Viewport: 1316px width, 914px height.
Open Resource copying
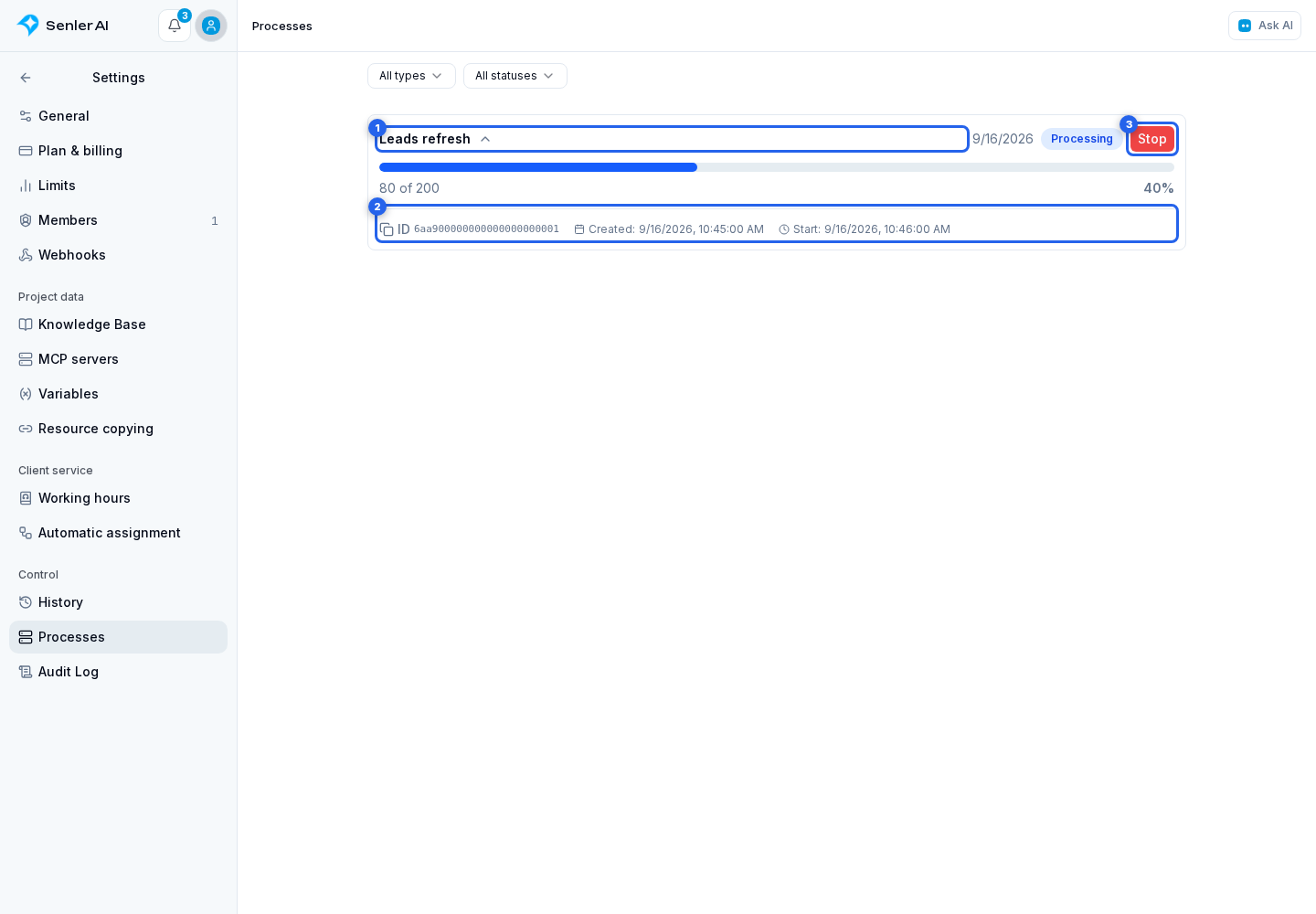click(x=118, y=429)
